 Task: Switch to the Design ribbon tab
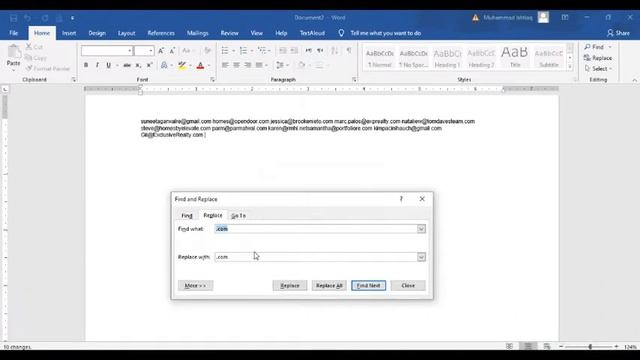[97, 33]
